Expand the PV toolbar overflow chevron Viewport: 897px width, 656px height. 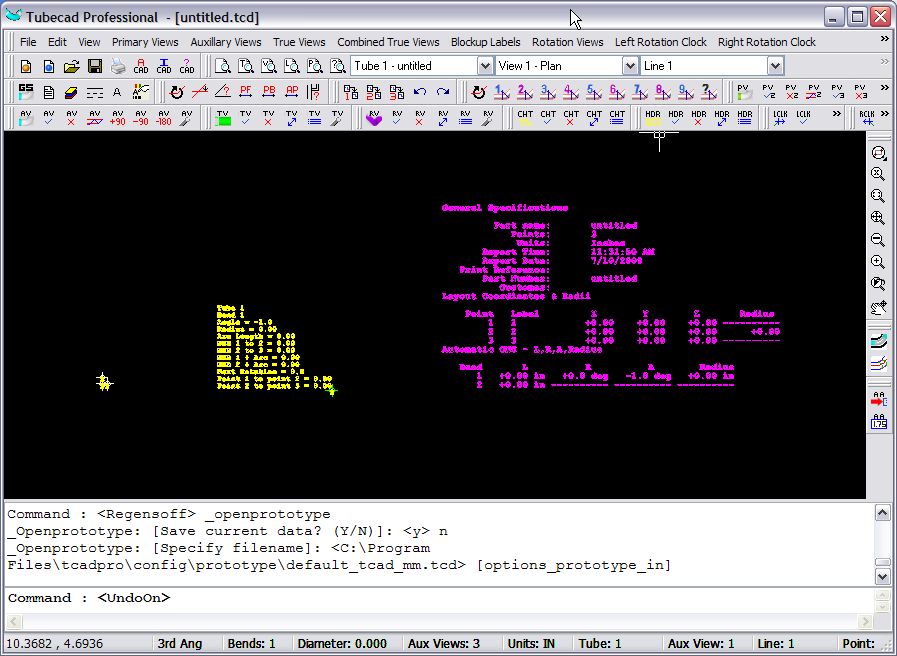point(884,88)
